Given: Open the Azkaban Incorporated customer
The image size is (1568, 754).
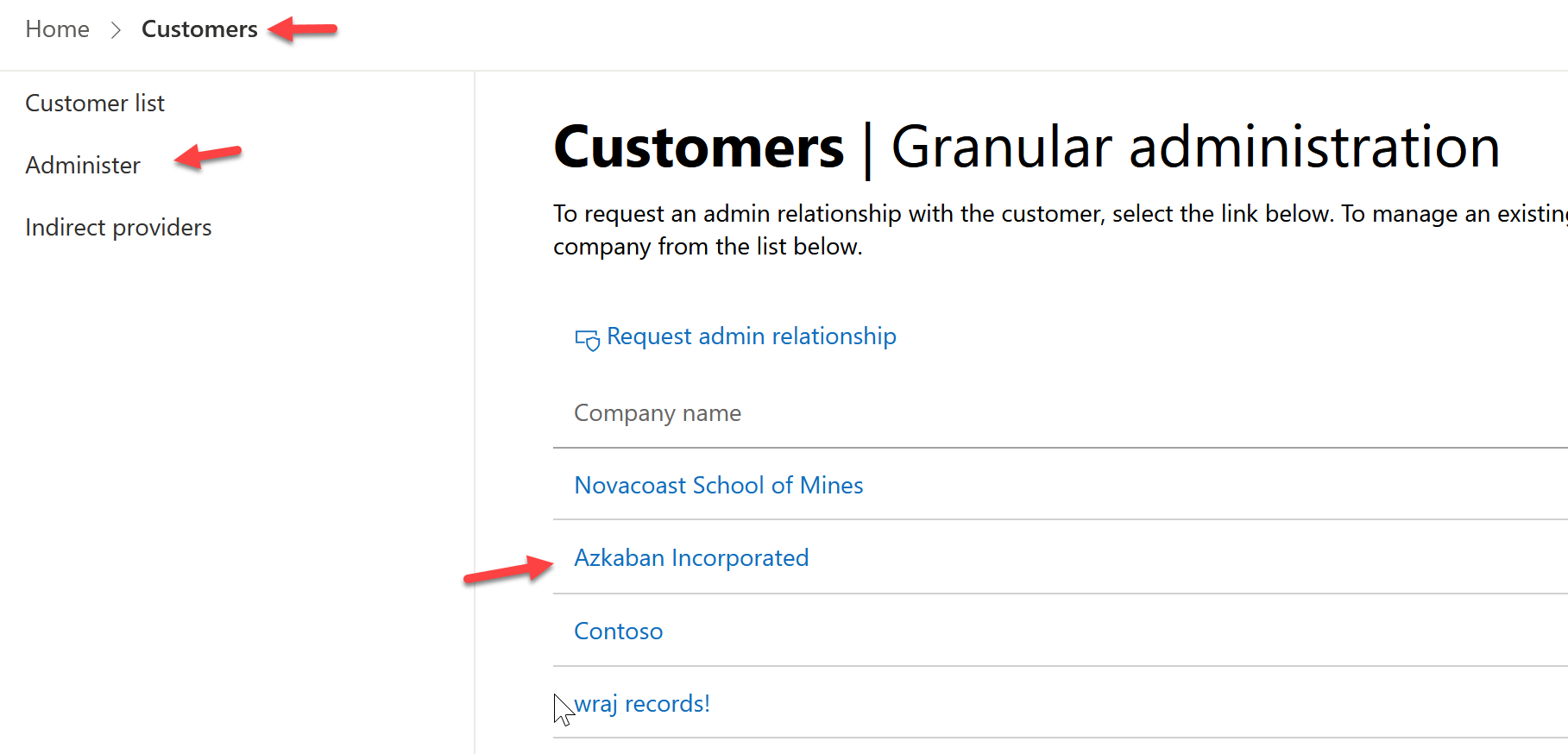Looking at the screenshot, I should click(691, 558).
